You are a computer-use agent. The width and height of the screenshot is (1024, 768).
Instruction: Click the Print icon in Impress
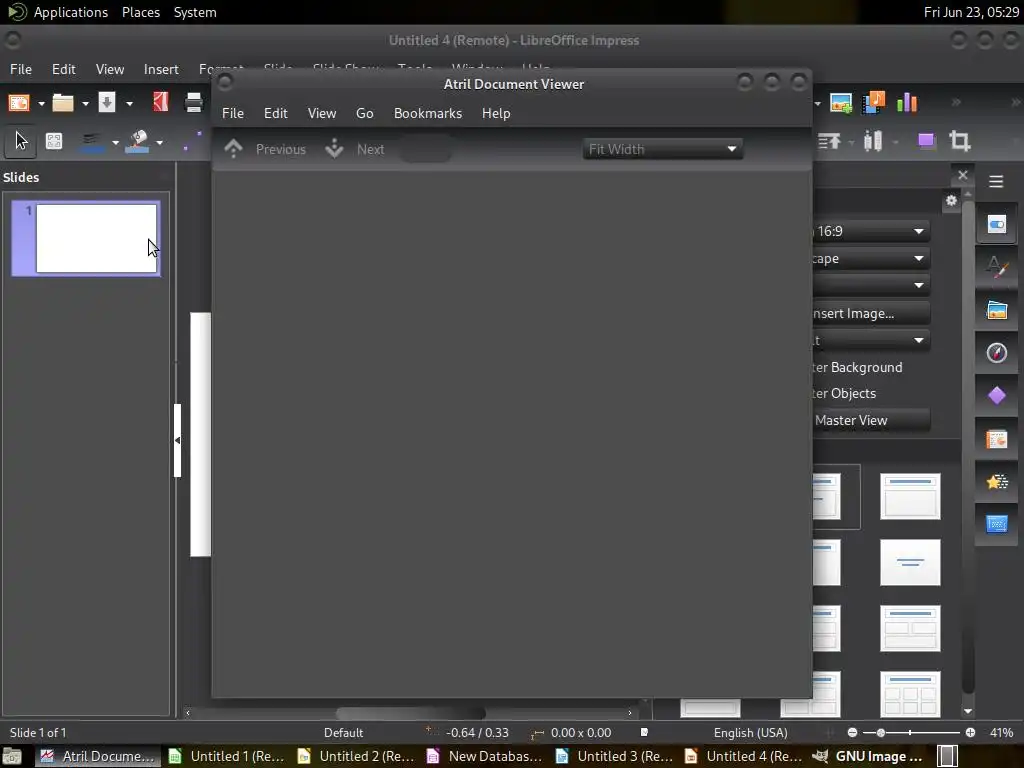(x=194, y=103)
